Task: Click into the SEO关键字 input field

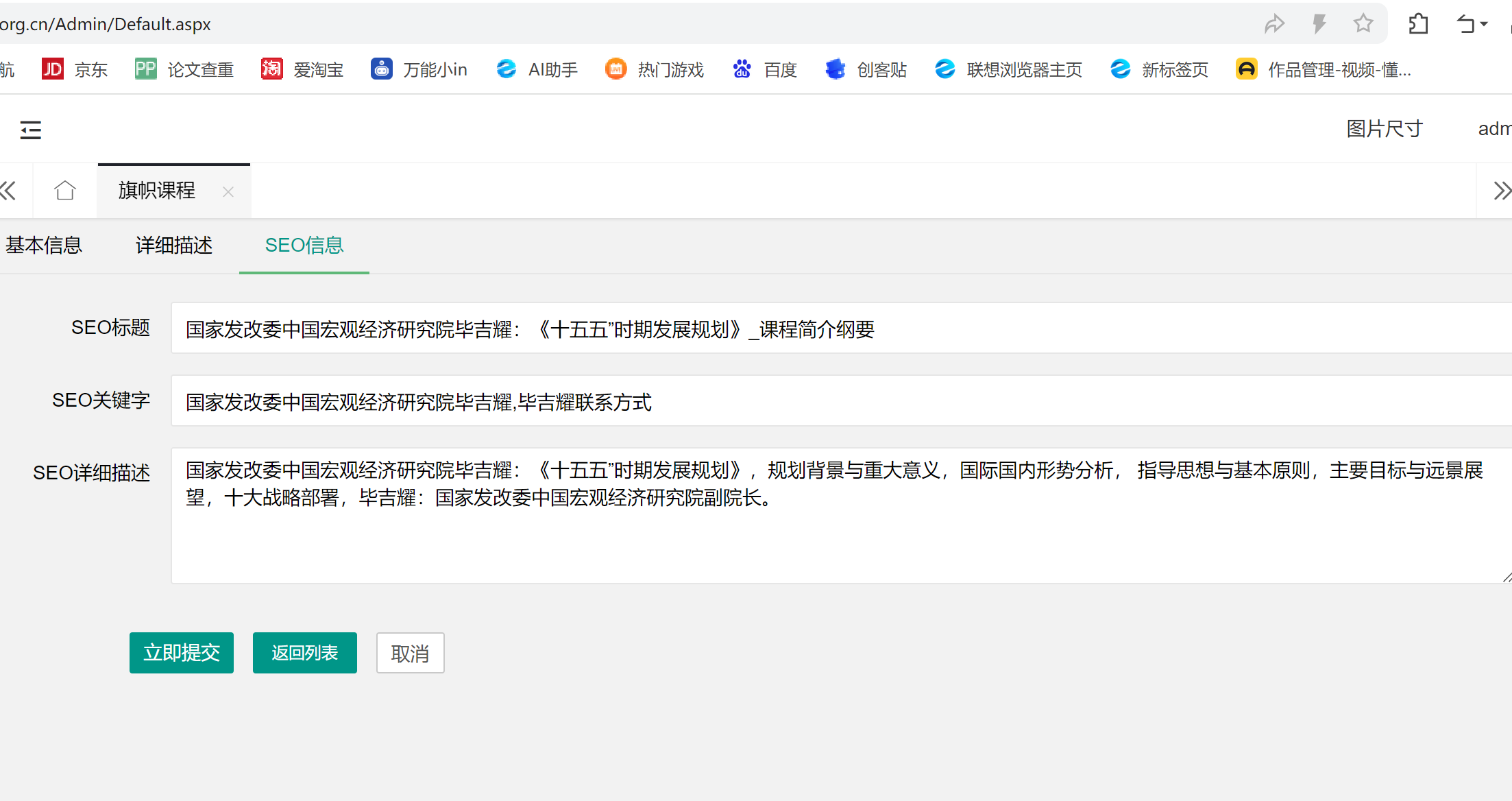Action: (822, 401)
